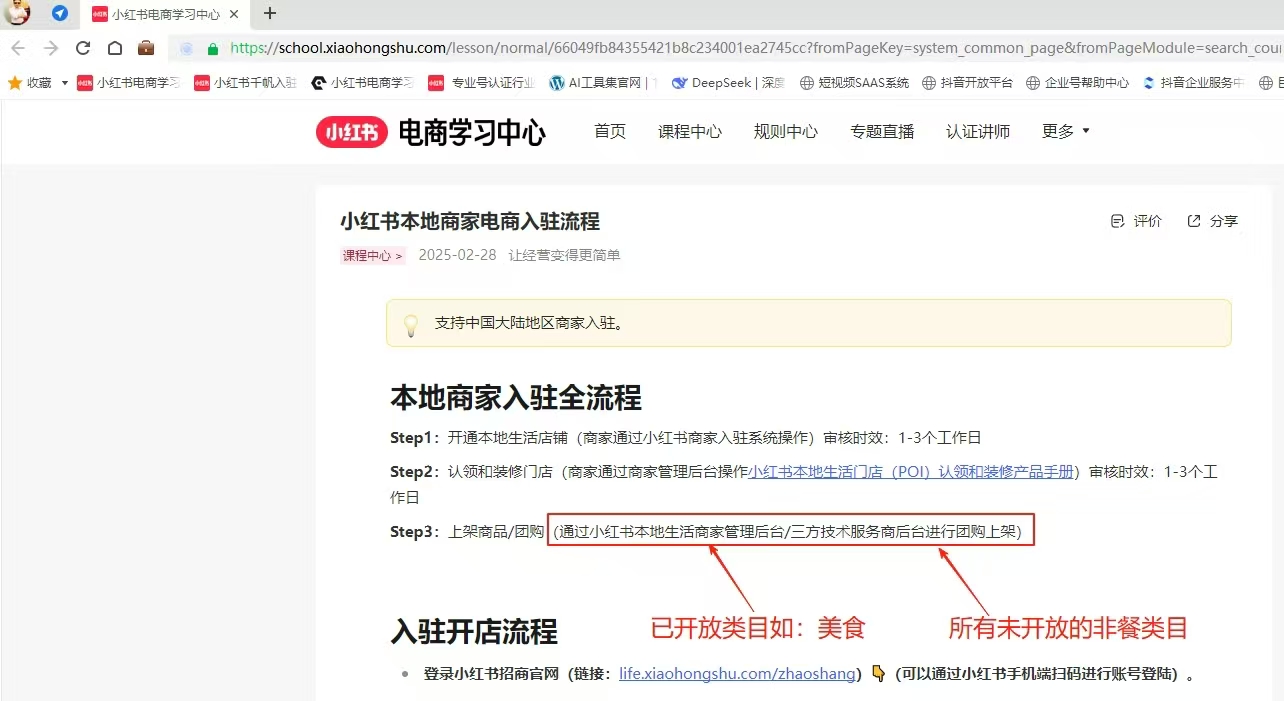Reload the page with the refresh icon
The height and width of the screenshot is (701, 1284).
[x=83, y=48]
